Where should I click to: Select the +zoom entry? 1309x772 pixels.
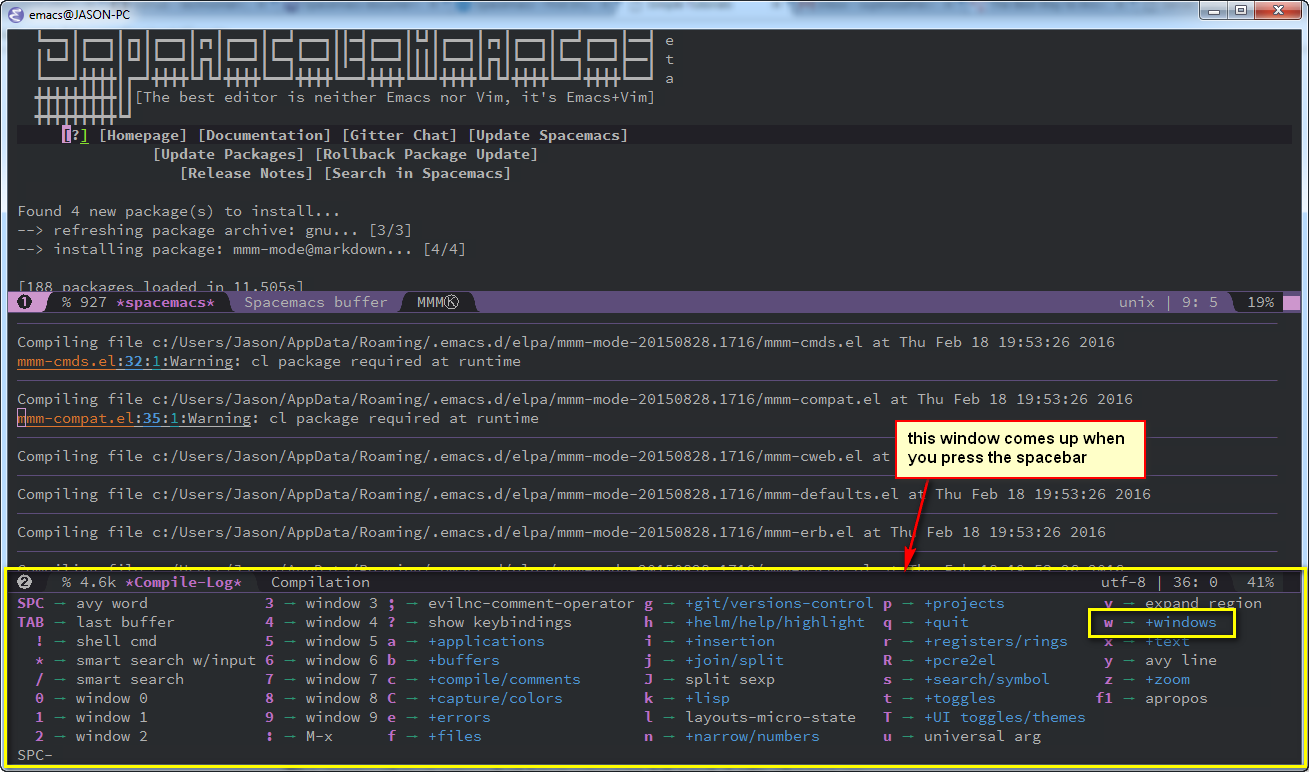point(1168,679)
